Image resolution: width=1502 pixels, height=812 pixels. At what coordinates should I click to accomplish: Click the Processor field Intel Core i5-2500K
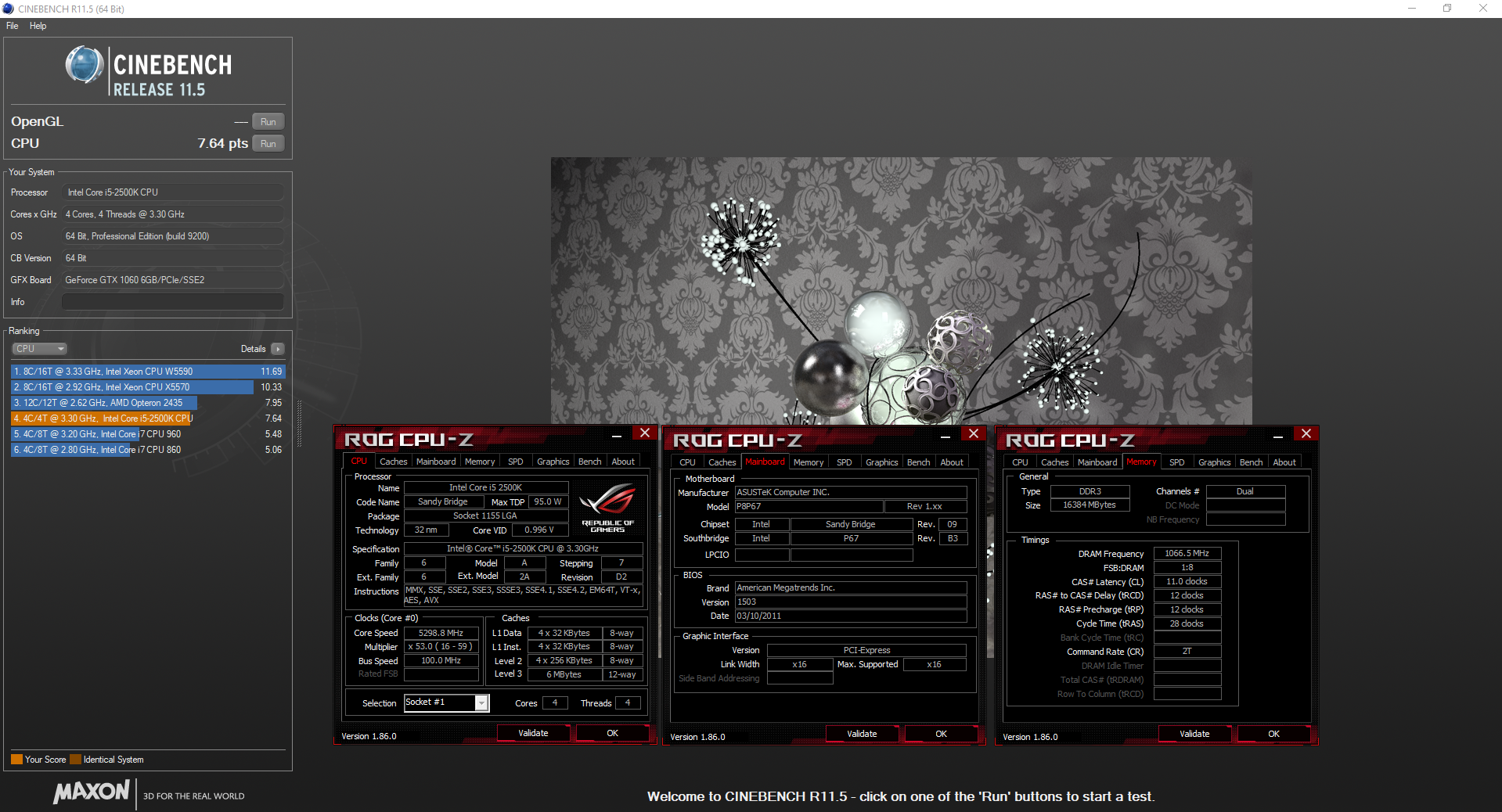pyautogui.click(x=173, y=192)
